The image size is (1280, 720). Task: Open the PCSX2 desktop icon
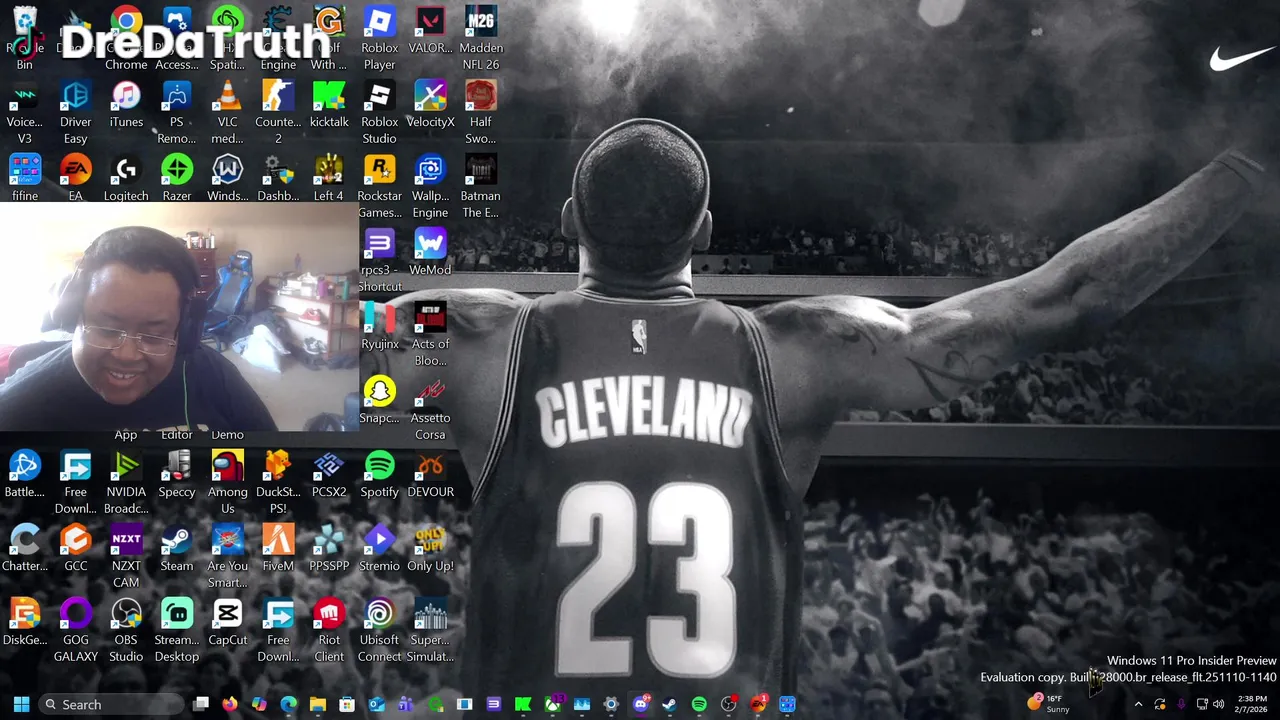(x=329, y=474)
